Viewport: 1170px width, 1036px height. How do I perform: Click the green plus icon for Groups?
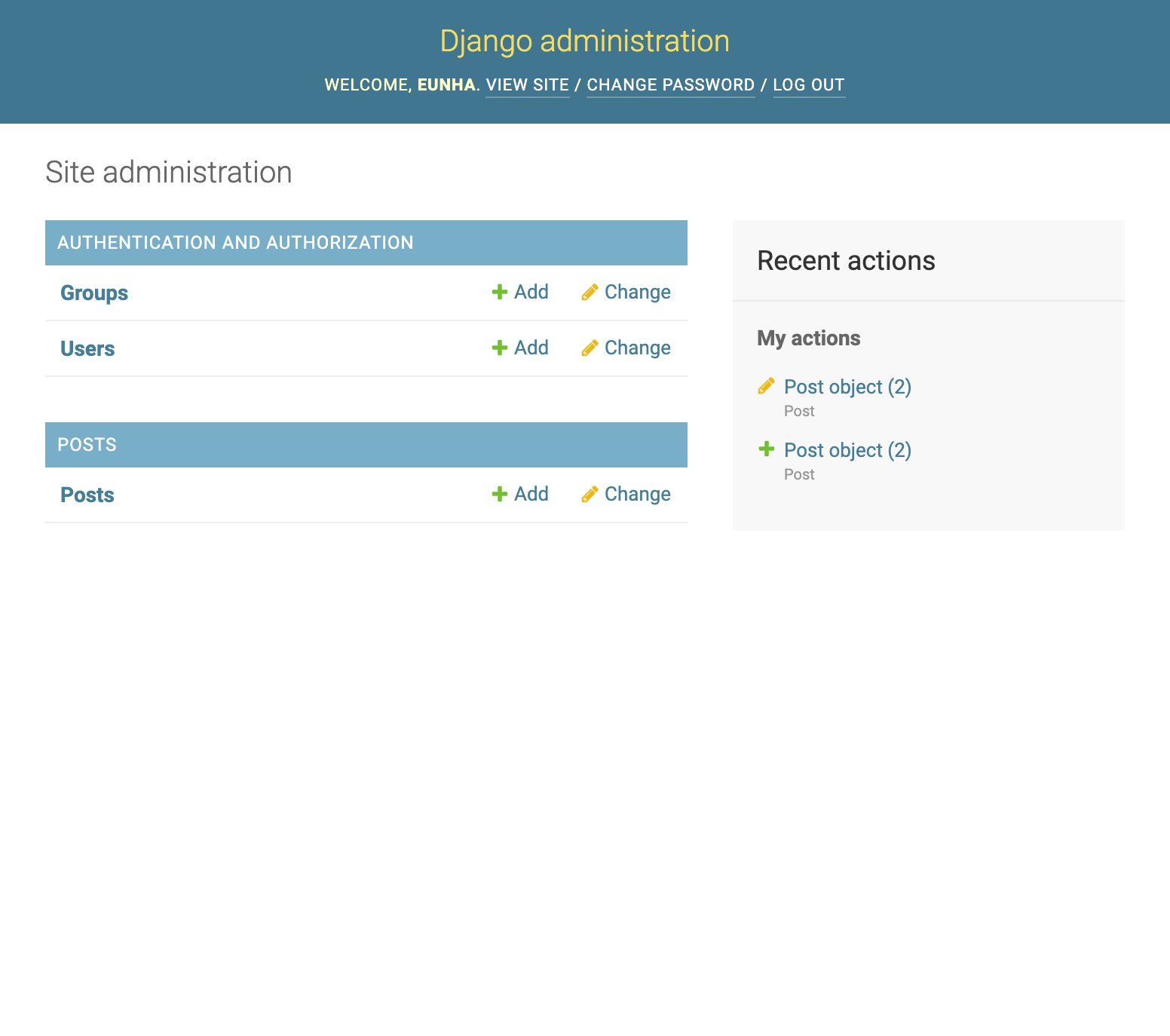[499, 292]
